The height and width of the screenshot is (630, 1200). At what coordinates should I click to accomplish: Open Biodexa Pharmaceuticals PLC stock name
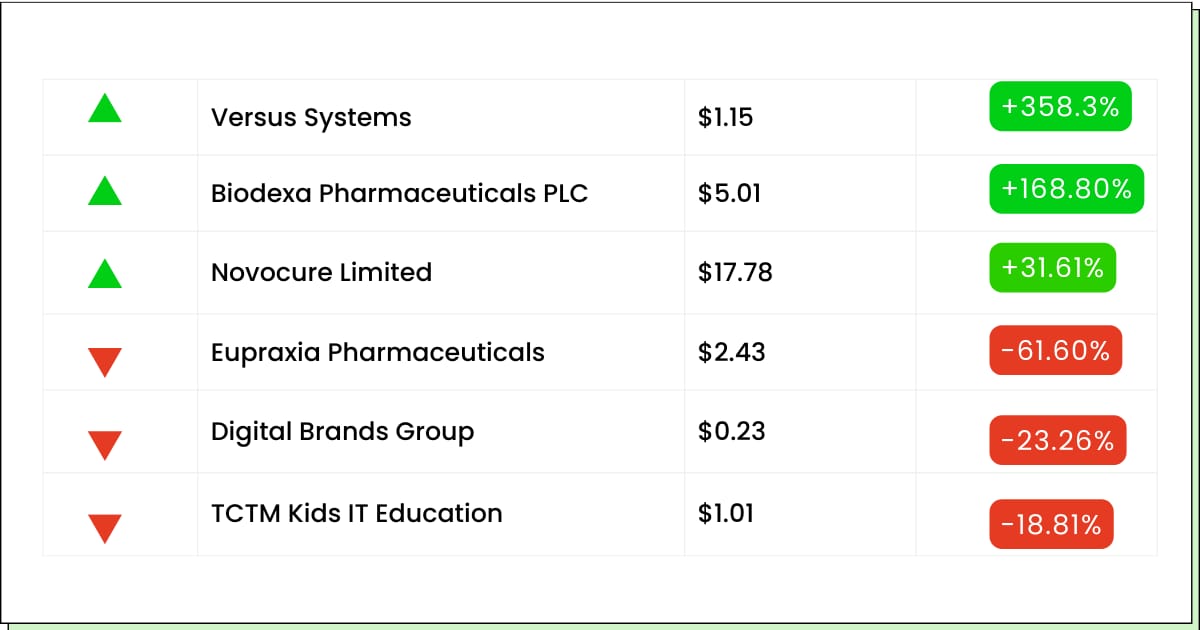[x=399, y=193]
